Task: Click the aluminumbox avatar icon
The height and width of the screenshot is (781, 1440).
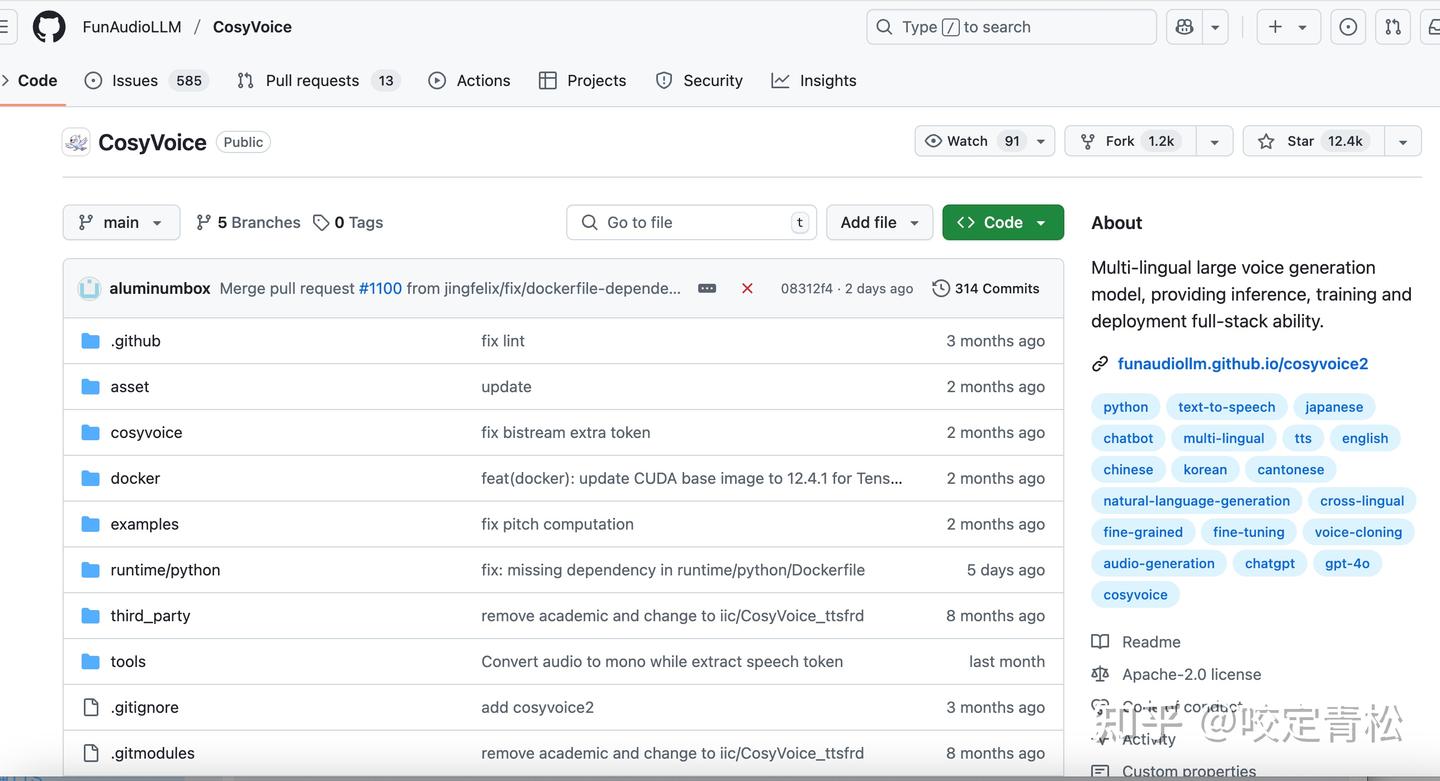Action: (89, 288)
